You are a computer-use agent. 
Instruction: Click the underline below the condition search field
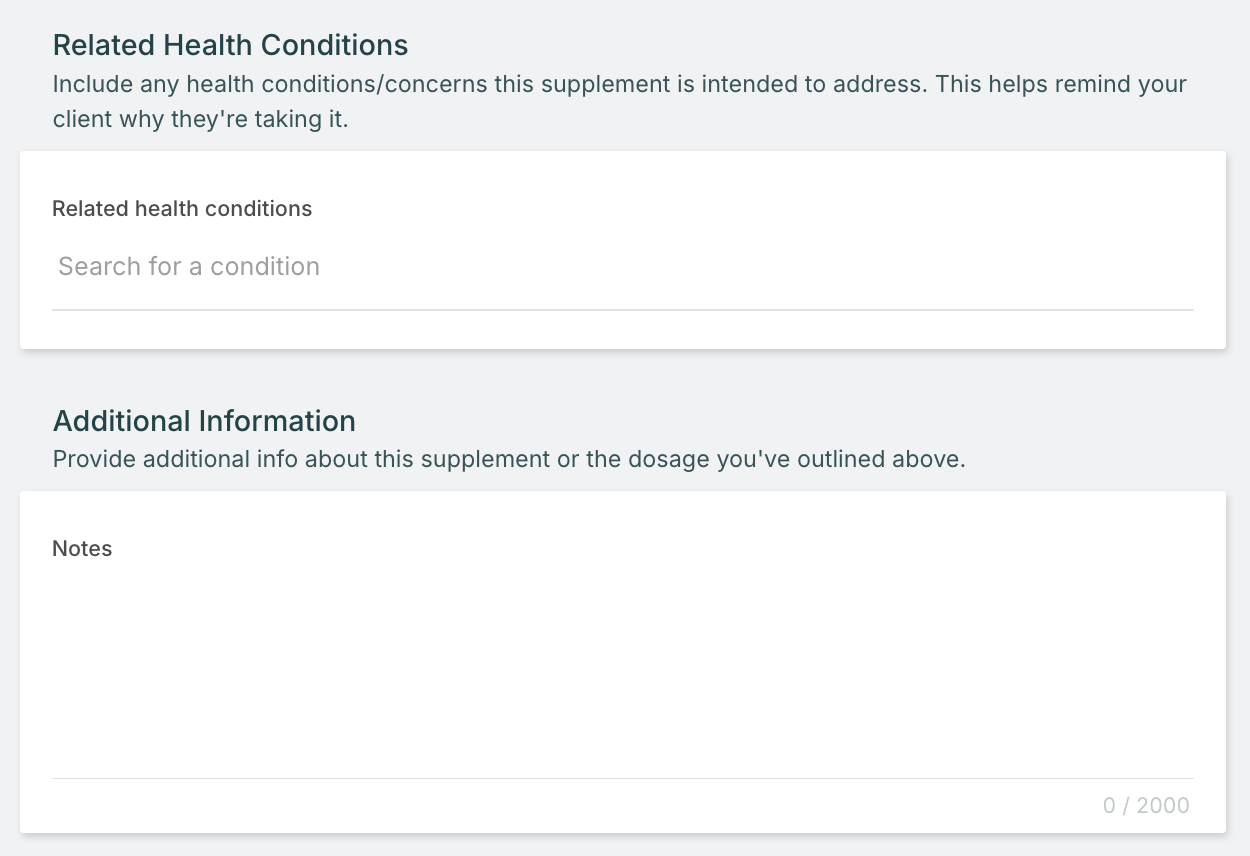(622, 310)
